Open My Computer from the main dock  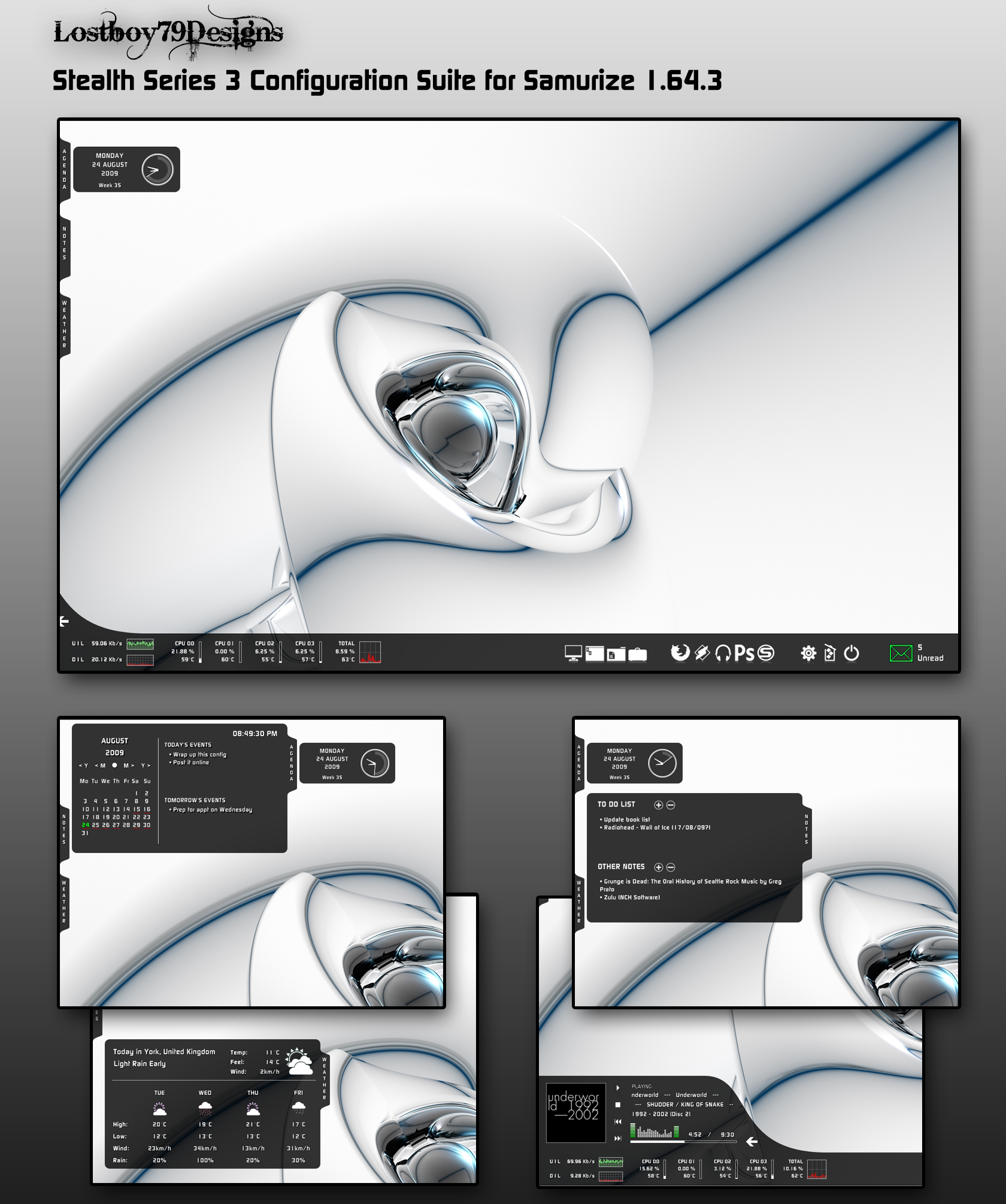click(573, 653)
